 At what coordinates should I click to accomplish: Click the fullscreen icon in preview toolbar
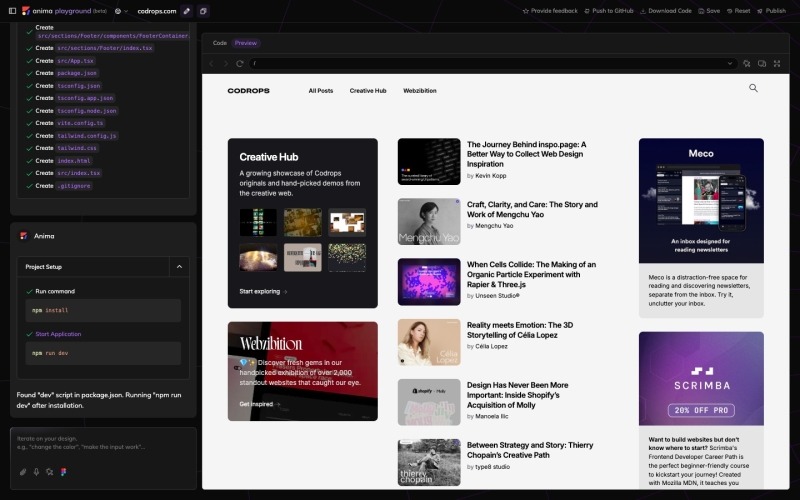[x=776, y=63]
